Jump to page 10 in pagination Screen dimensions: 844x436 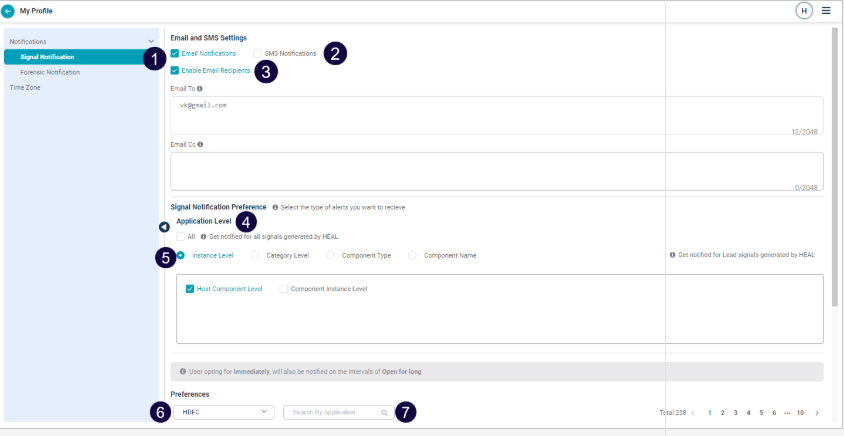coord(800,412)
